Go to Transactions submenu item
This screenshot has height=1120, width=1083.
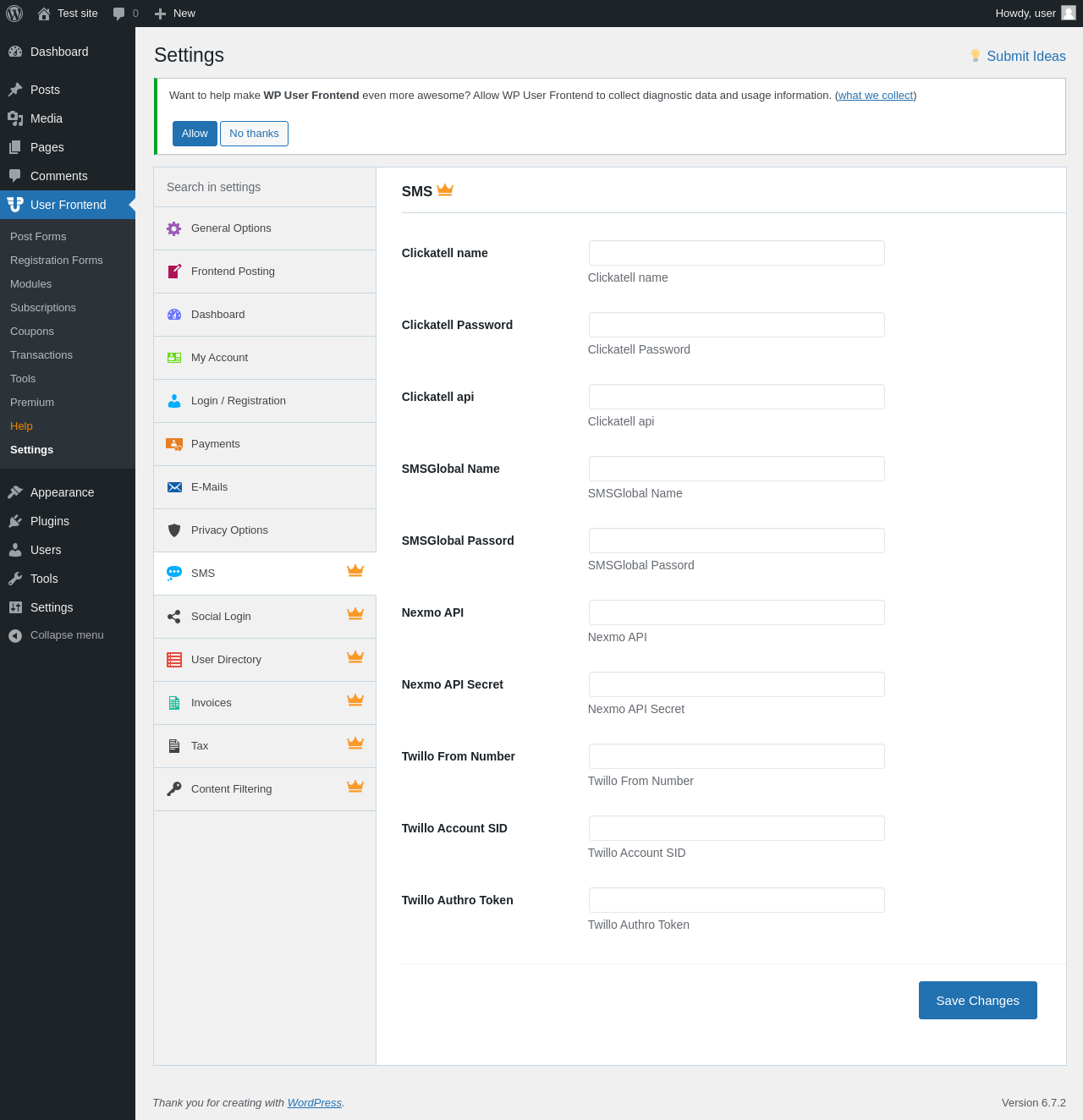[41, 355]
